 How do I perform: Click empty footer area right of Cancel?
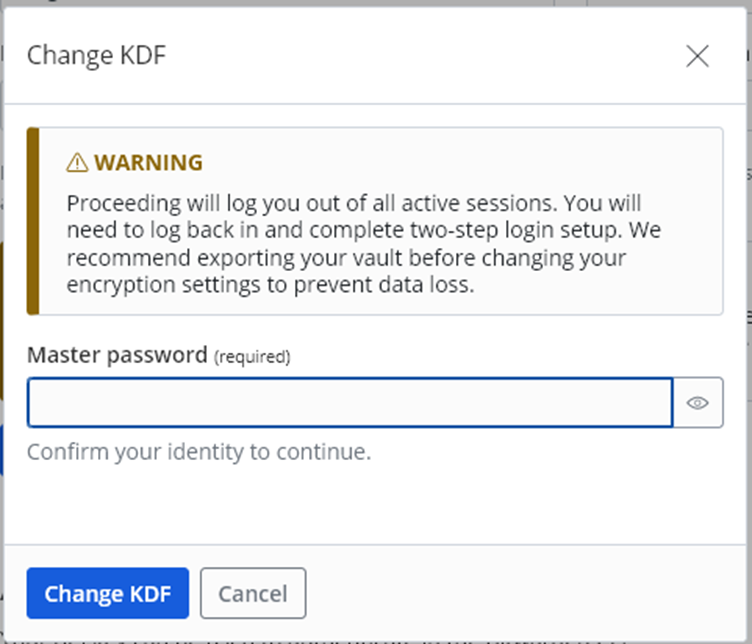click(520, 594)
